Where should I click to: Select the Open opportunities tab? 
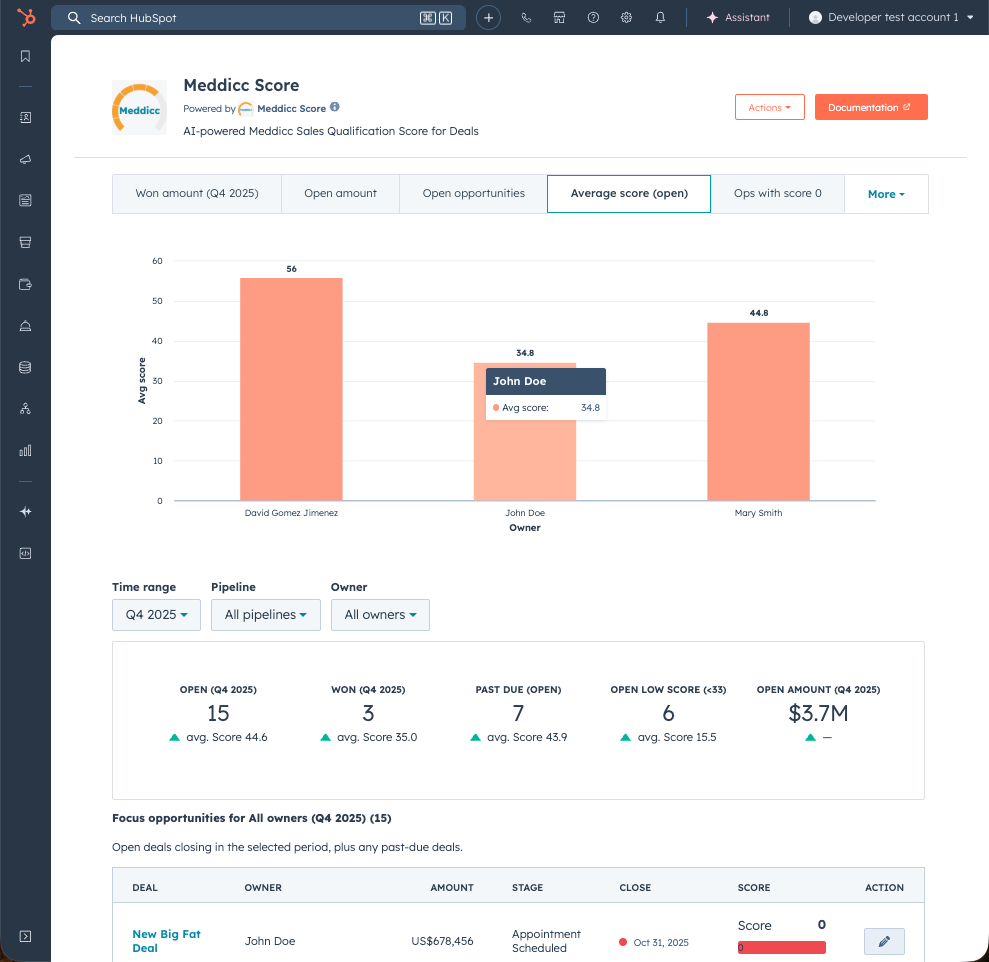[x=472, y=193]
